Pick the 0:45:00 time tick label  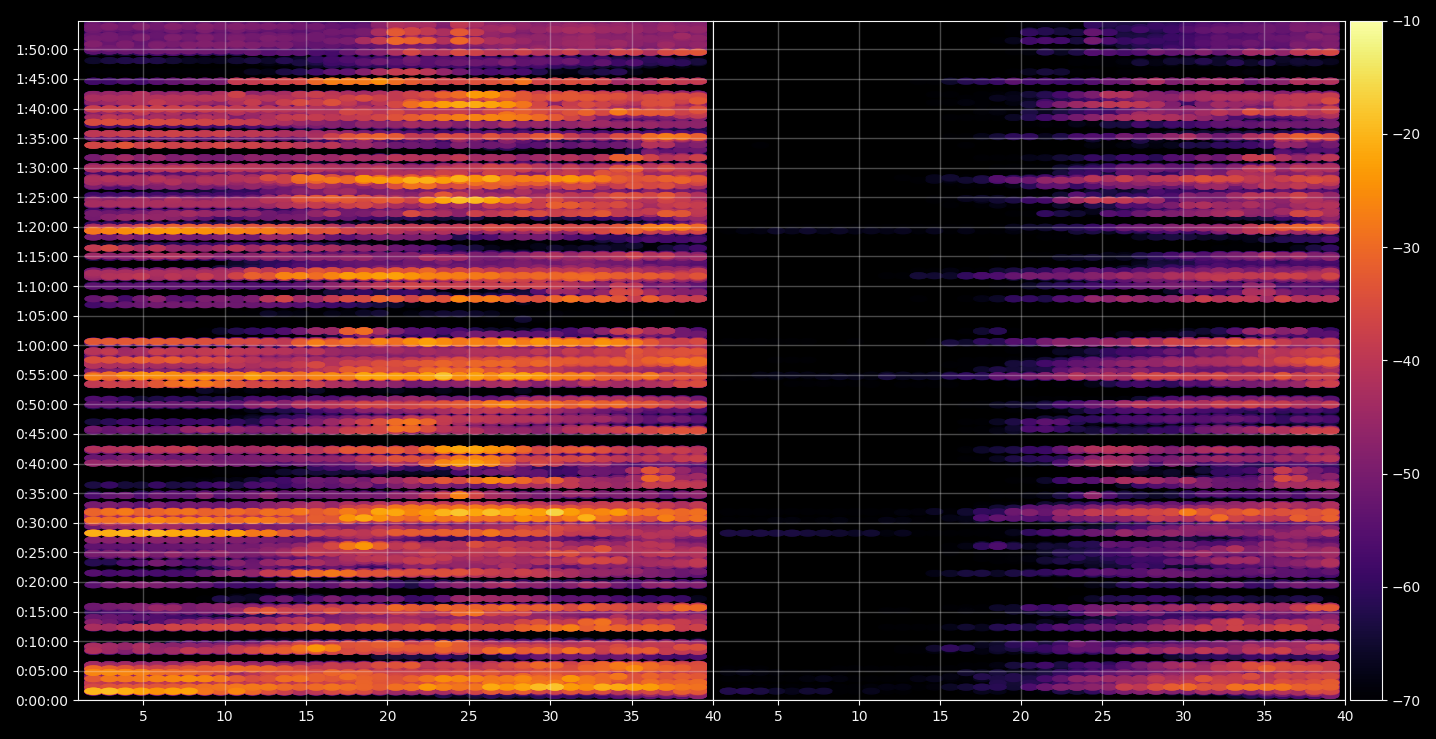[x=42, y=434]
